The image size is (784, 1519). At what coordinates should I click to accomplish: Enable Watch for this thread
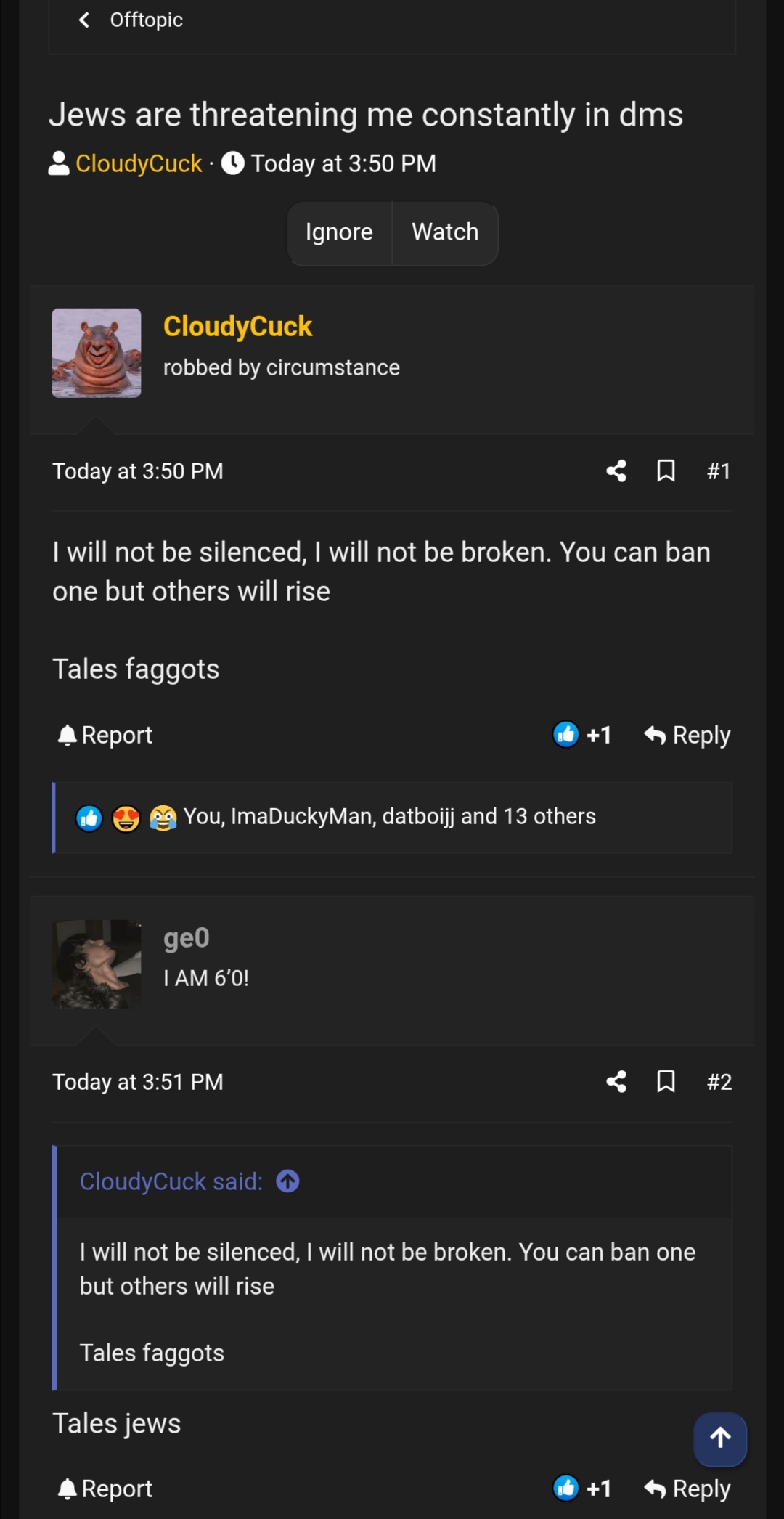445,232
